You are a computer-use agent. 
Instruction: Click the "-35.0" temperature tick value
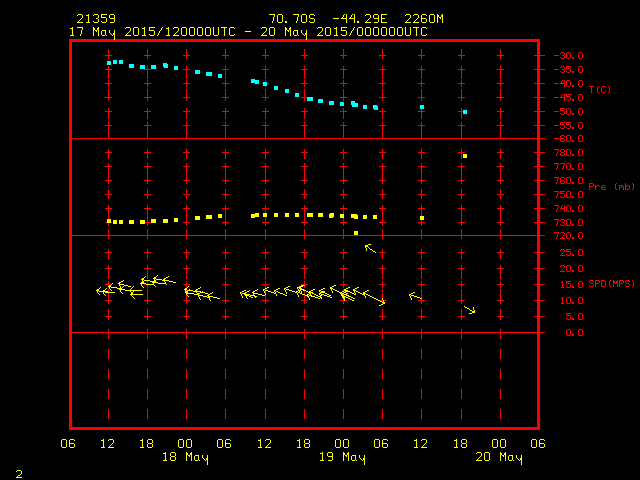tap(569, 70)
